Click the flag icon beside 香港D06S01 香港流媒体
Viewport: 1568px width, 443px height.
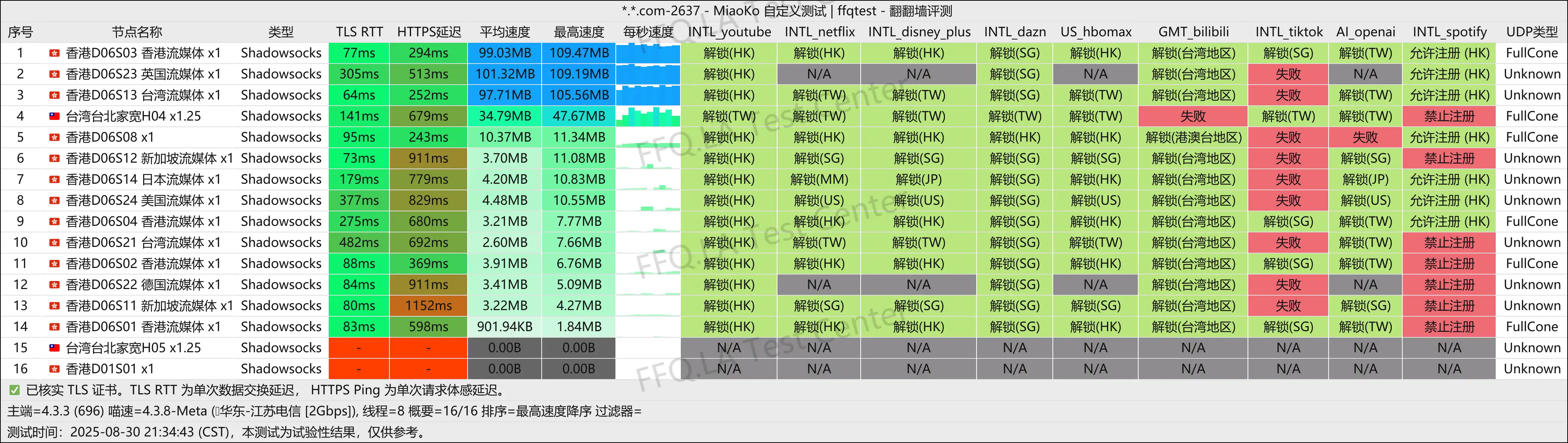54,327
